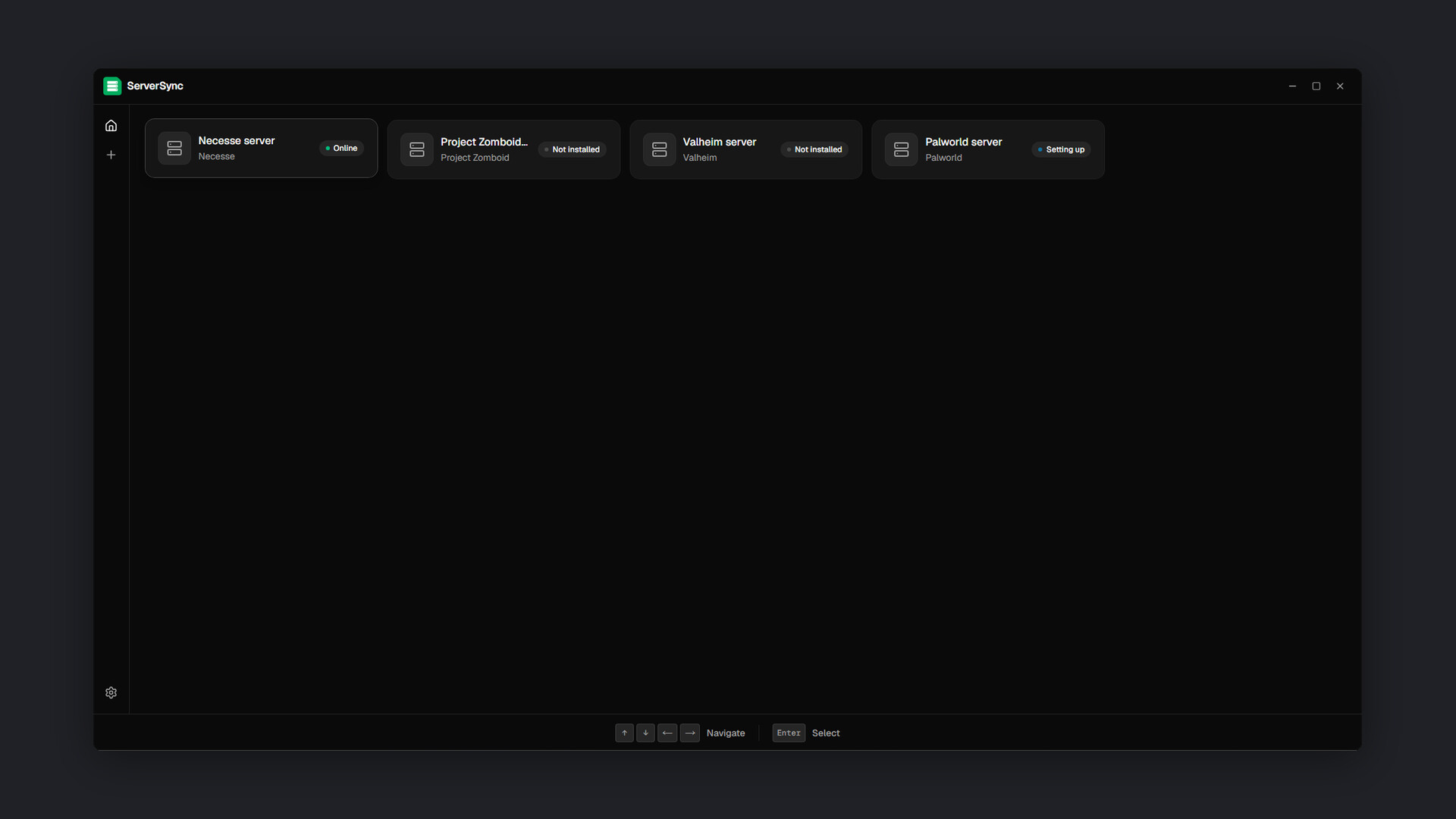Click the Valheim server rack icon
The image size is (1456, 819).
(x=659, y=149)
